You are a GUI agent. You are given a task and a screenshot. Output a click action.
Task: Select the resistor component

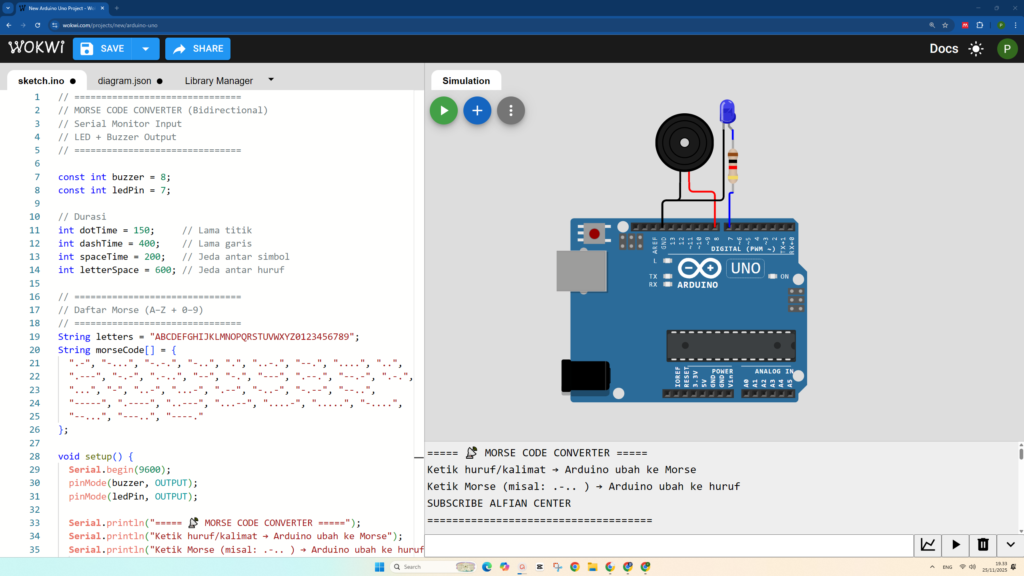[733, 165]
